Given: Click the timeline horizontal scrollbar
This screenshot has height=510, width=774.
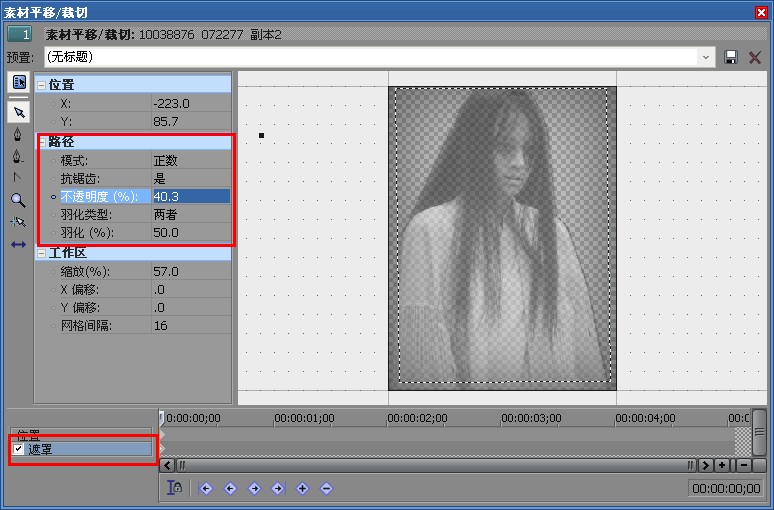Looking at the screenshot, I should (437, 465).
